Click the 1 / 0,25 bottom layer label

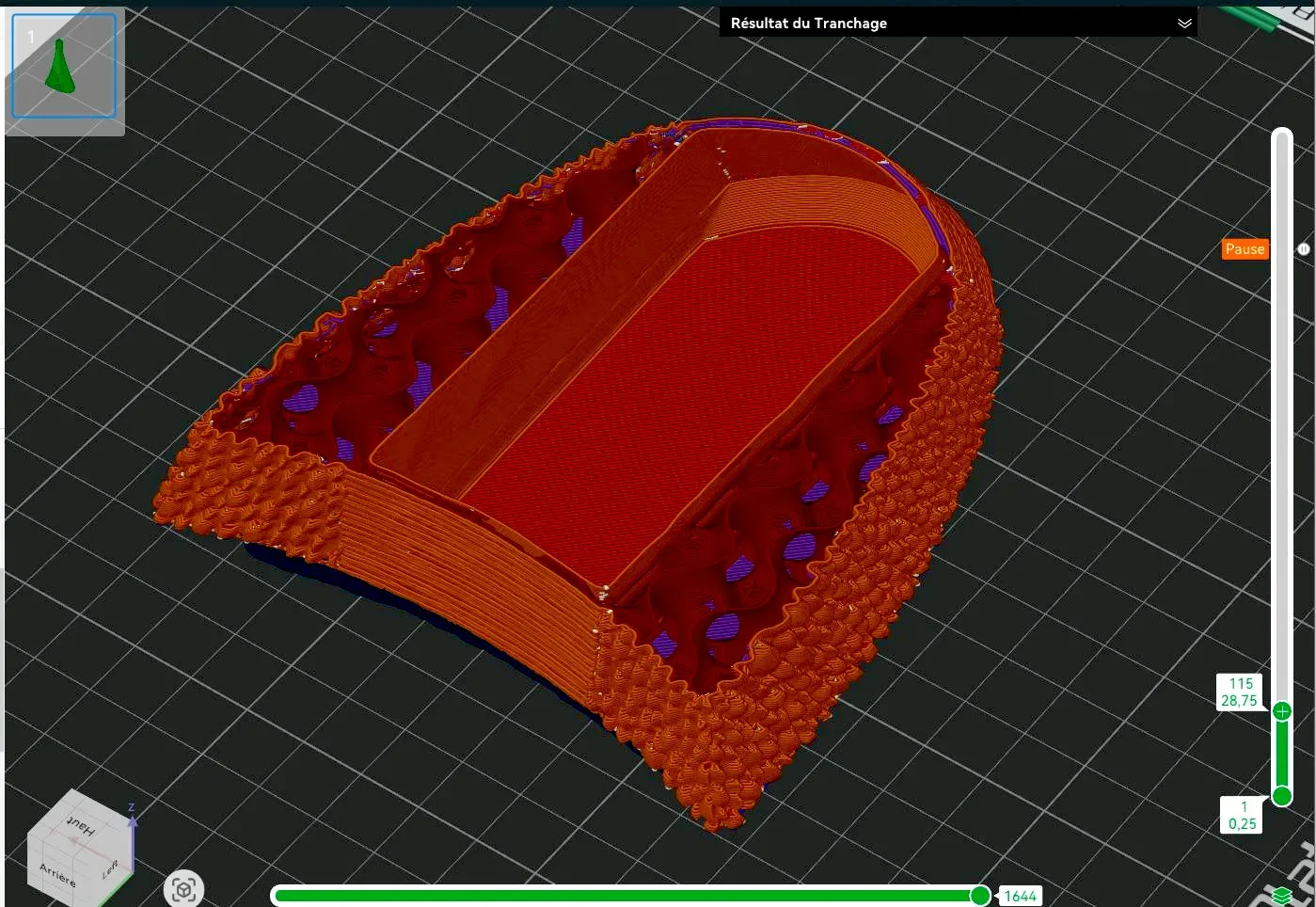click(x=1243, y=815)
